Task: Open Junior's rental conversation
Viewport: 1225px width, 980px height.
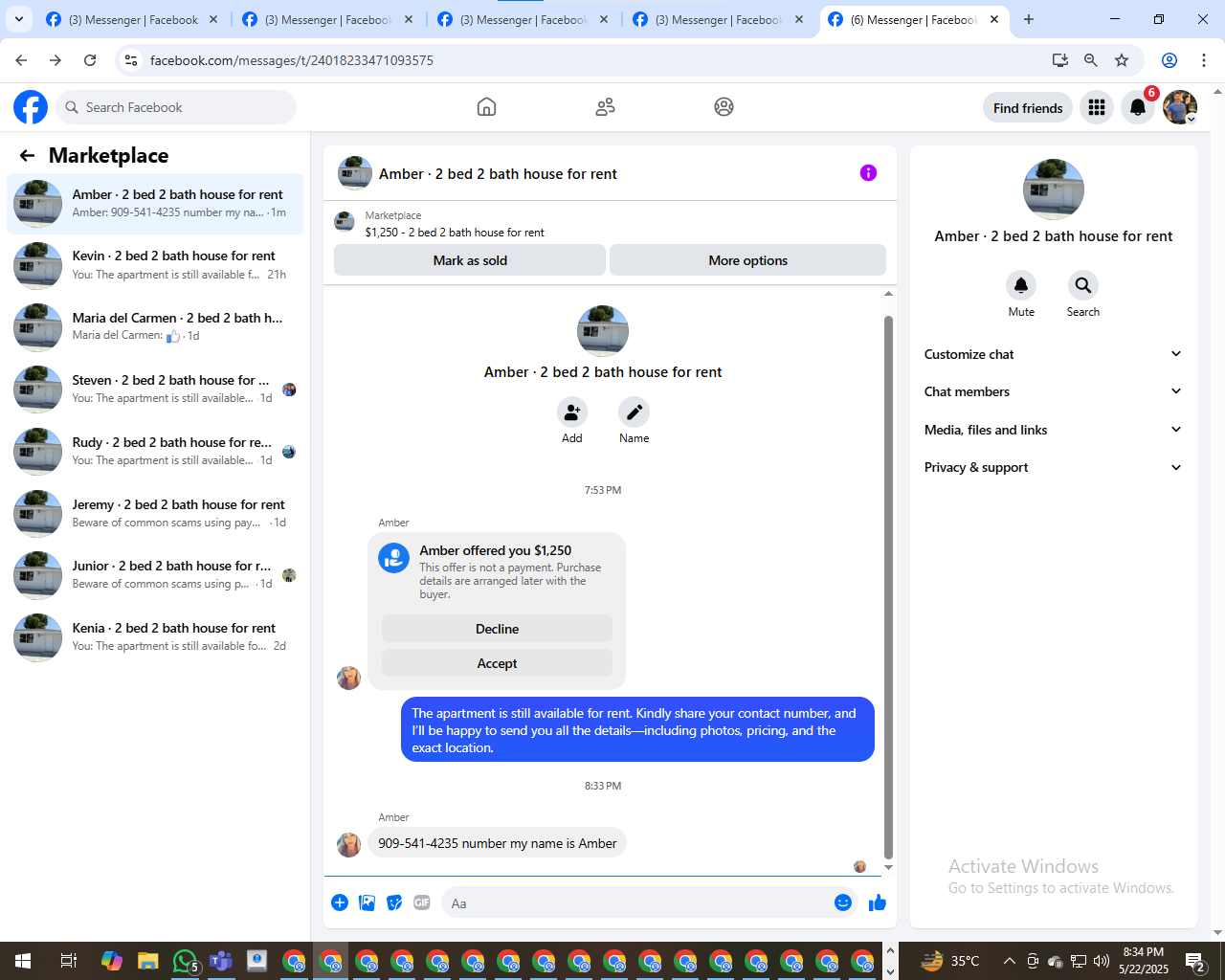Action: (x=155, y=574)
